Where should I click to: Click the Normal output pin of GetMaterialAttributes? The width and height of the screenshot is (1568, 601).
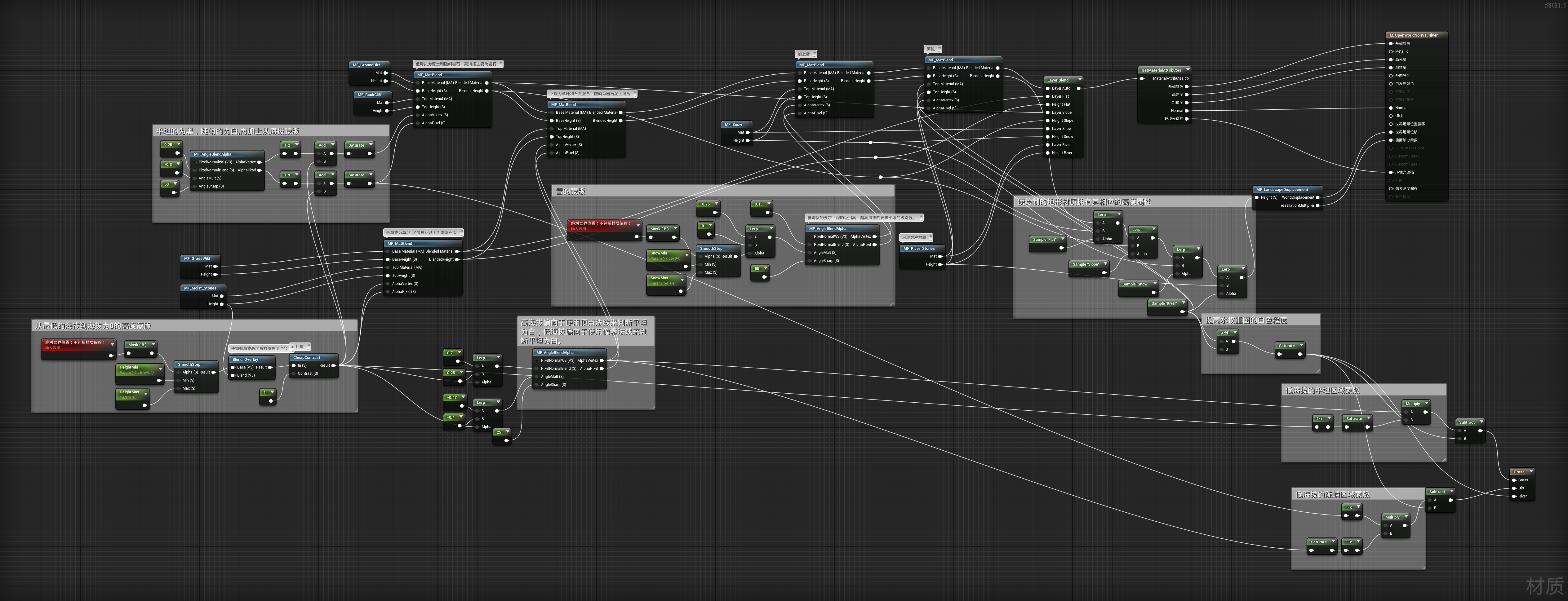[1186, 111]
